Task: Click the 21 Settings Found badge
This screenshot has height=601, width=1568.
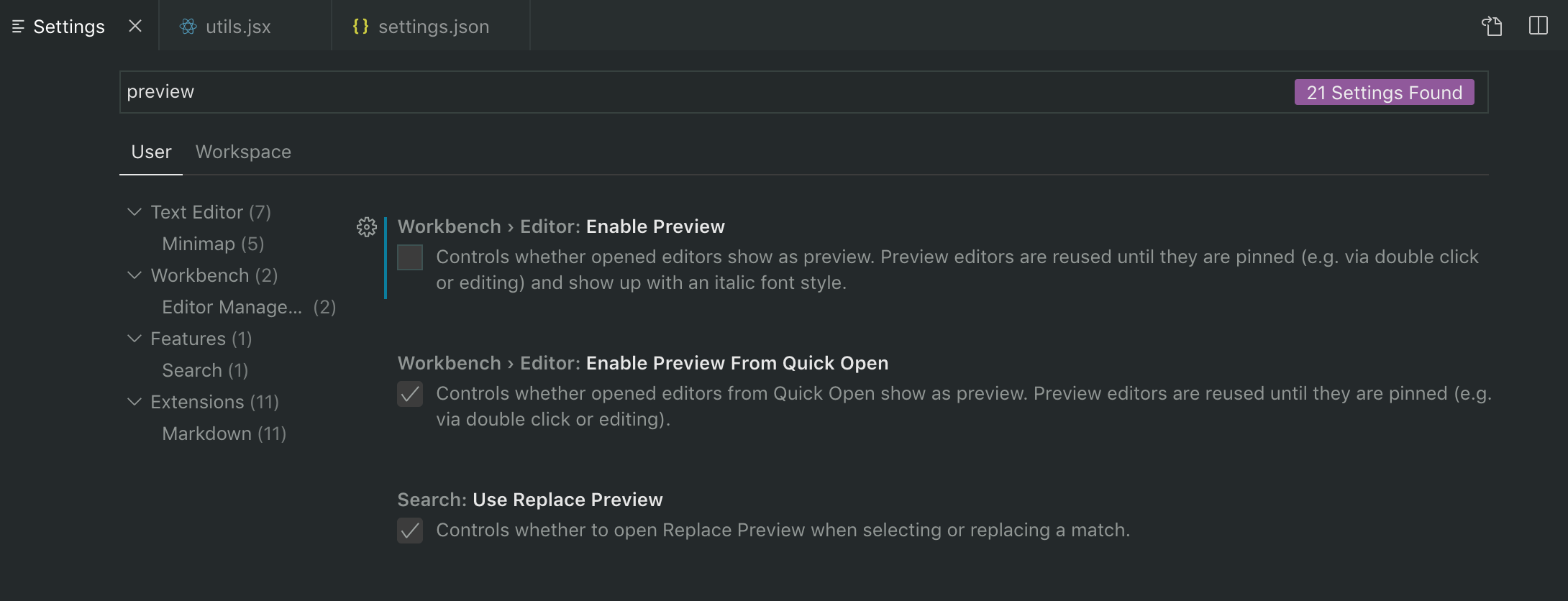Action: click(1383, 92)
